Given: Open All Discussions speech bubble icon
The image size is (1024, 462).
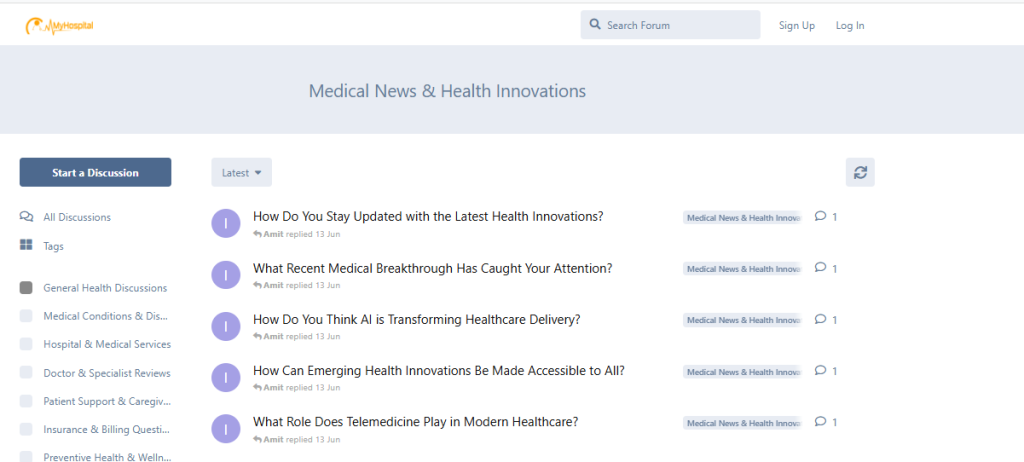Looking at the screenshot, I should click(26, 217).
